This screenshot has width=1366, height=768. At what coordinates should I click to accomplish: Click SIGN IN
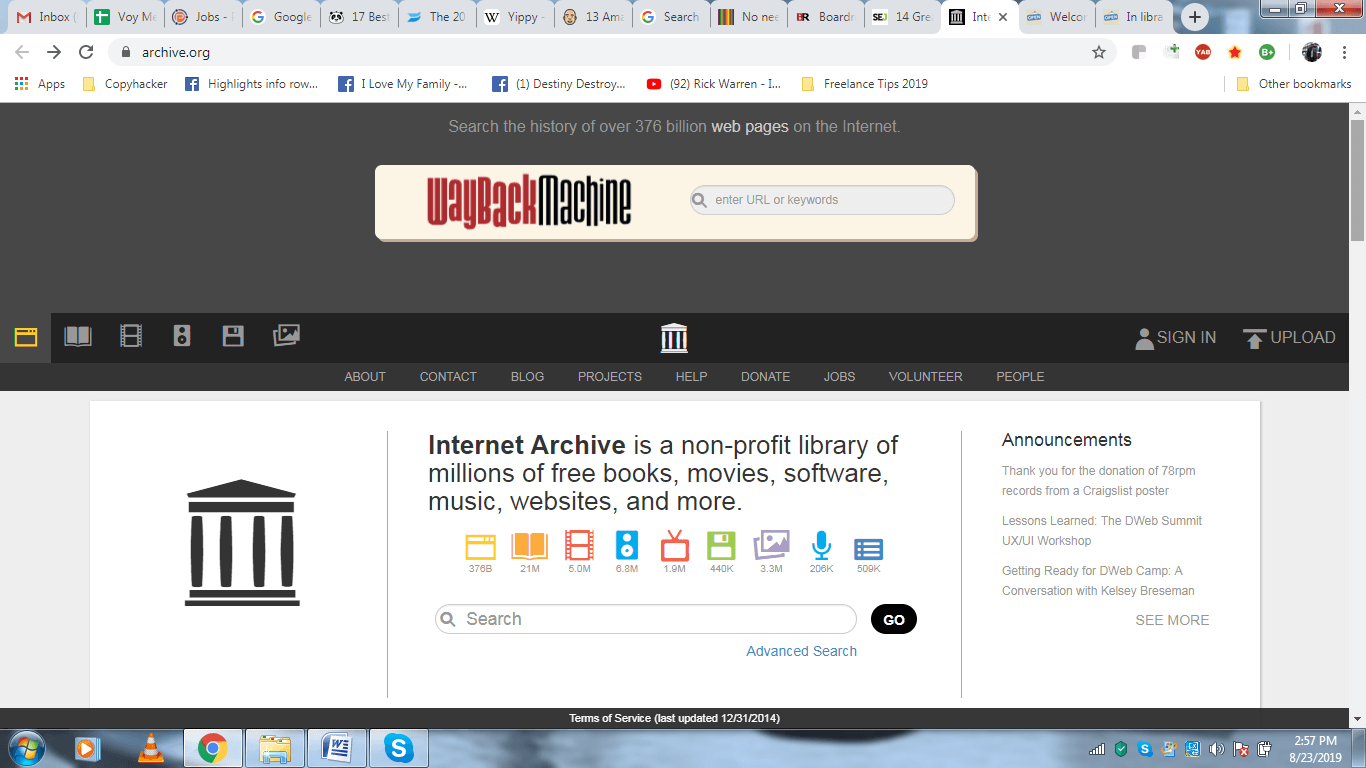(1176, 338)
